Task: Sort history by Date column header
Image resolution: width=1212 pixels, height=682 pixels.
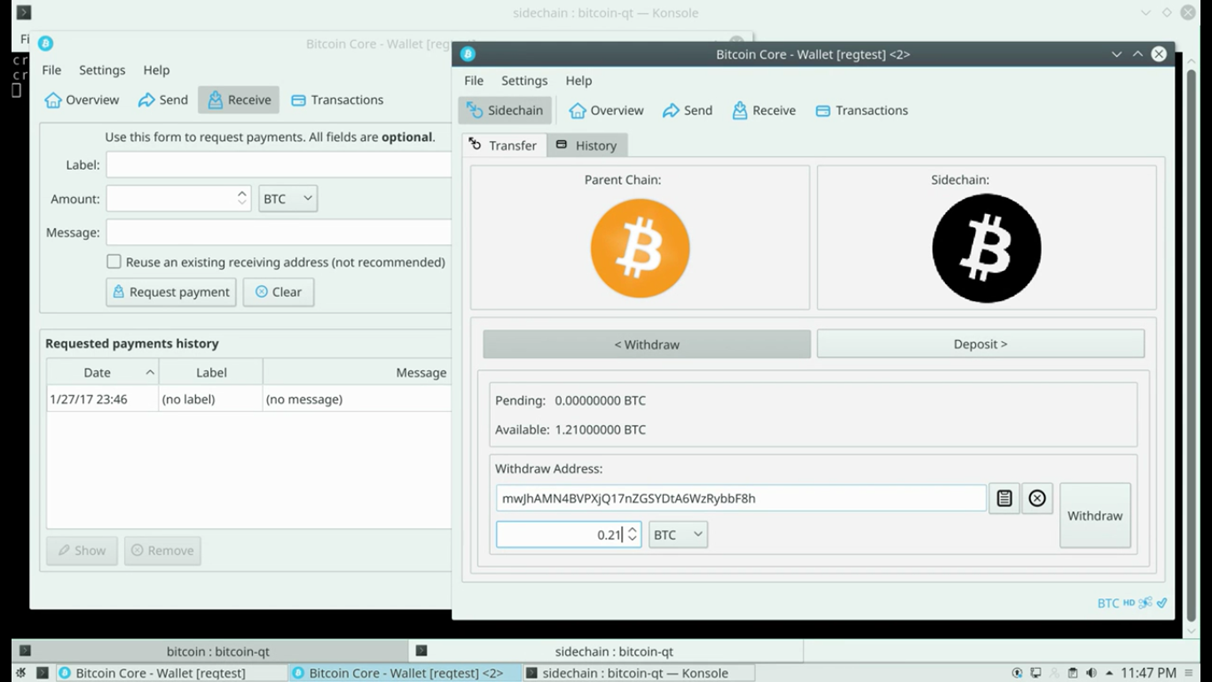Action: click(x=102, y=372)
